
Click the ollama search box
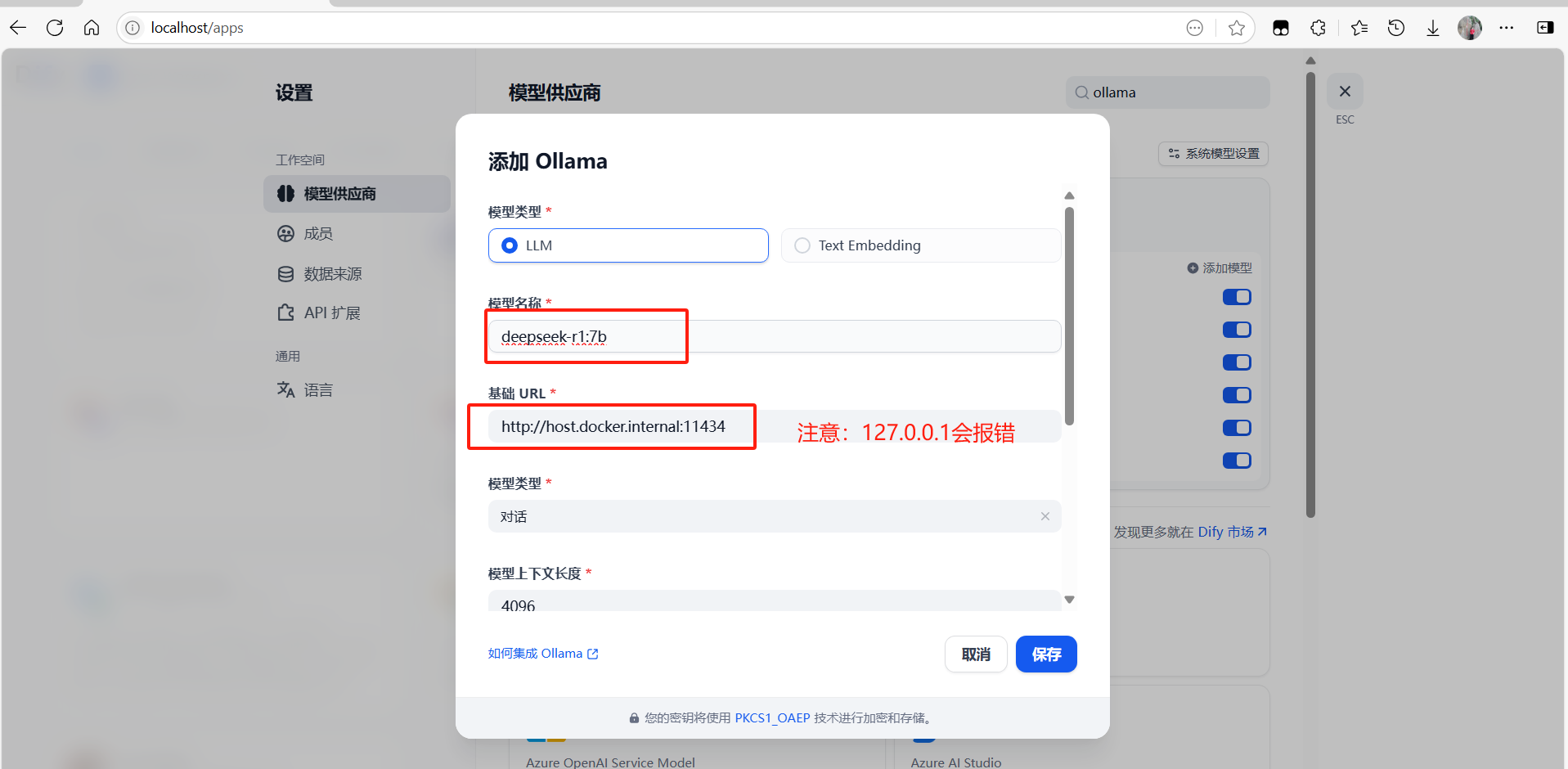click(x=1167, y=92)
